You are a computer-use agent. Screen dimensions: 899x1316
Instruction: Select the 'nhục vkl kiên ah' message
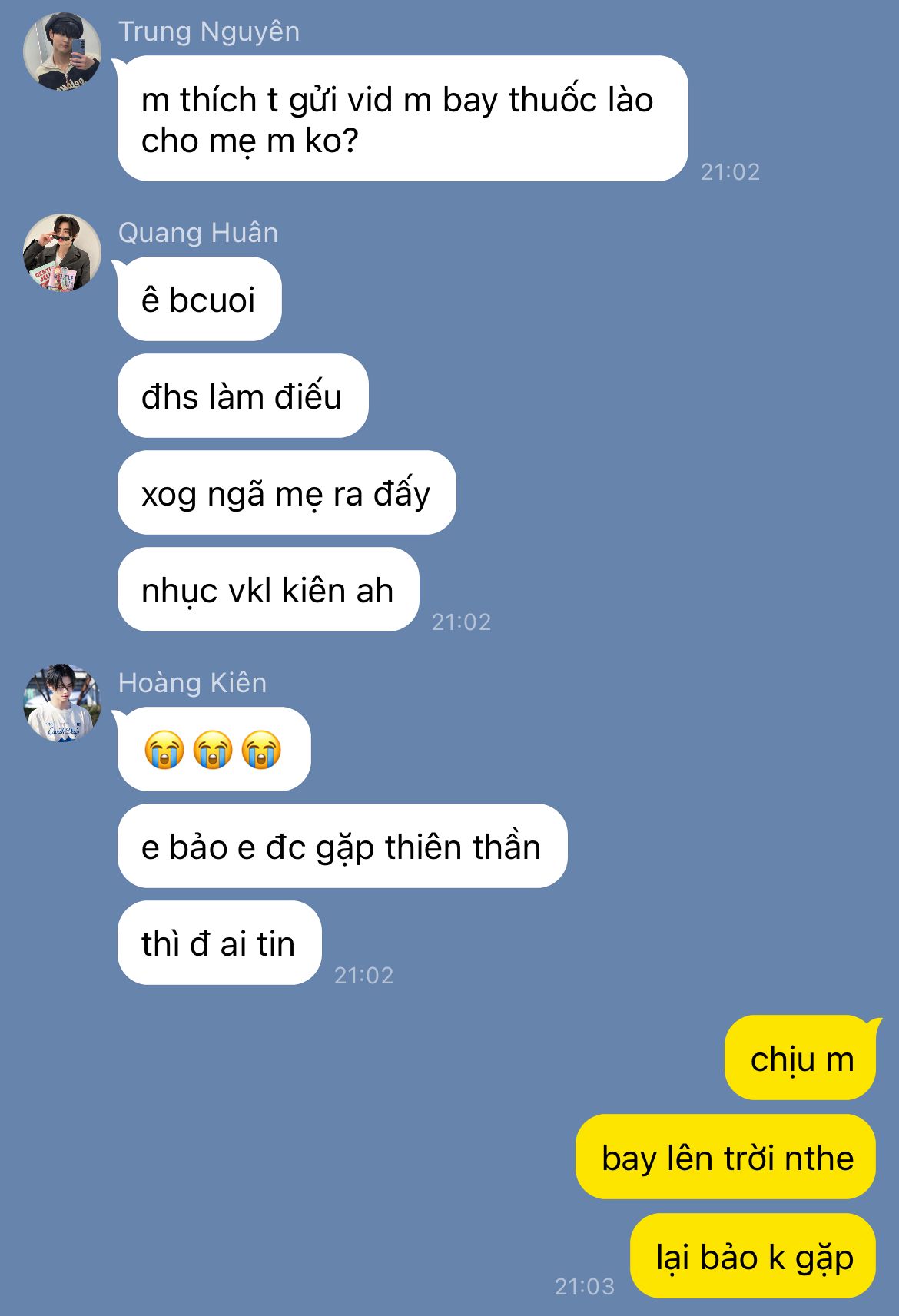pos(268,589)
